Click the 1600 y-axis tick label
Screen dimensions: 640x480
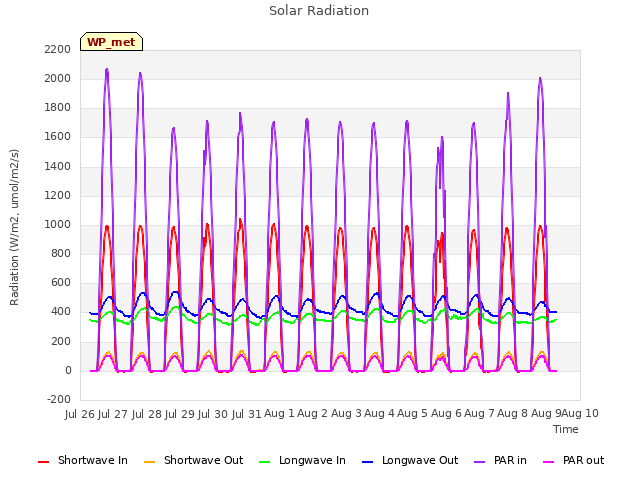[58, 137]
